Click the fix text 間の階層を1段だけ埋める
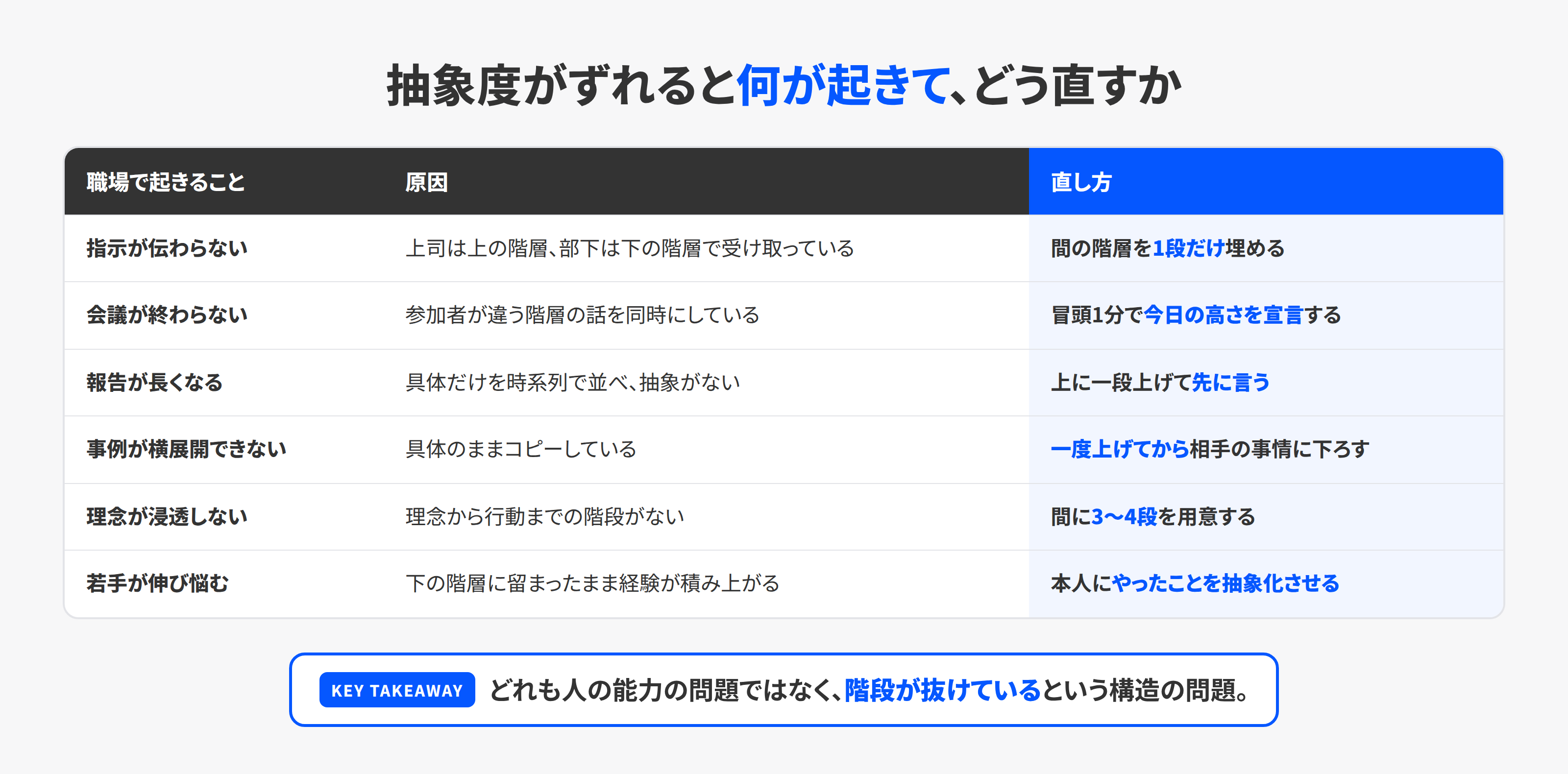 (x=1168, y=248)
